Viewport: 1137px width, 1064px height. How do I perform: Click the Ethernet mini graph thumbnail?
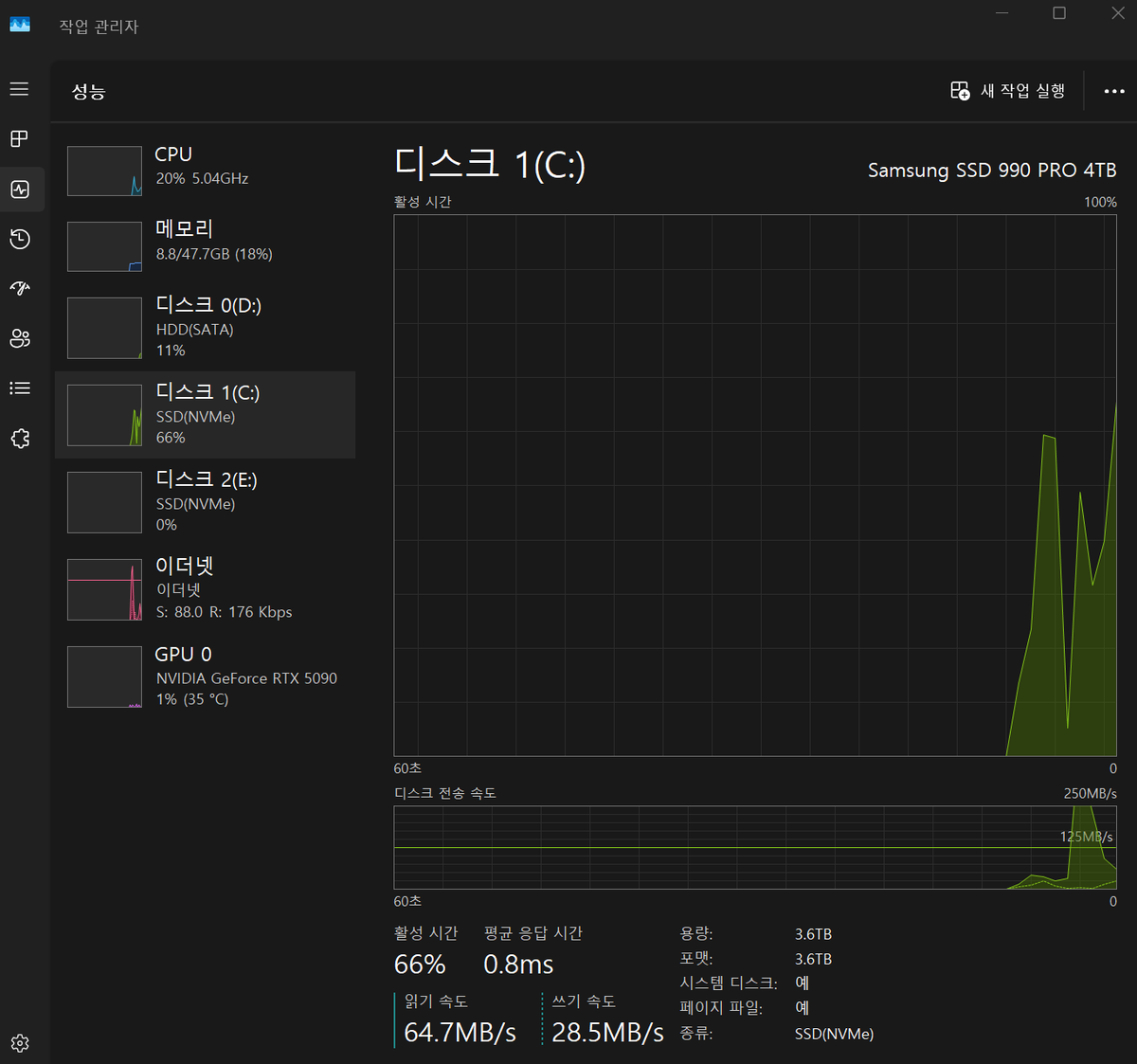(104, 589)
